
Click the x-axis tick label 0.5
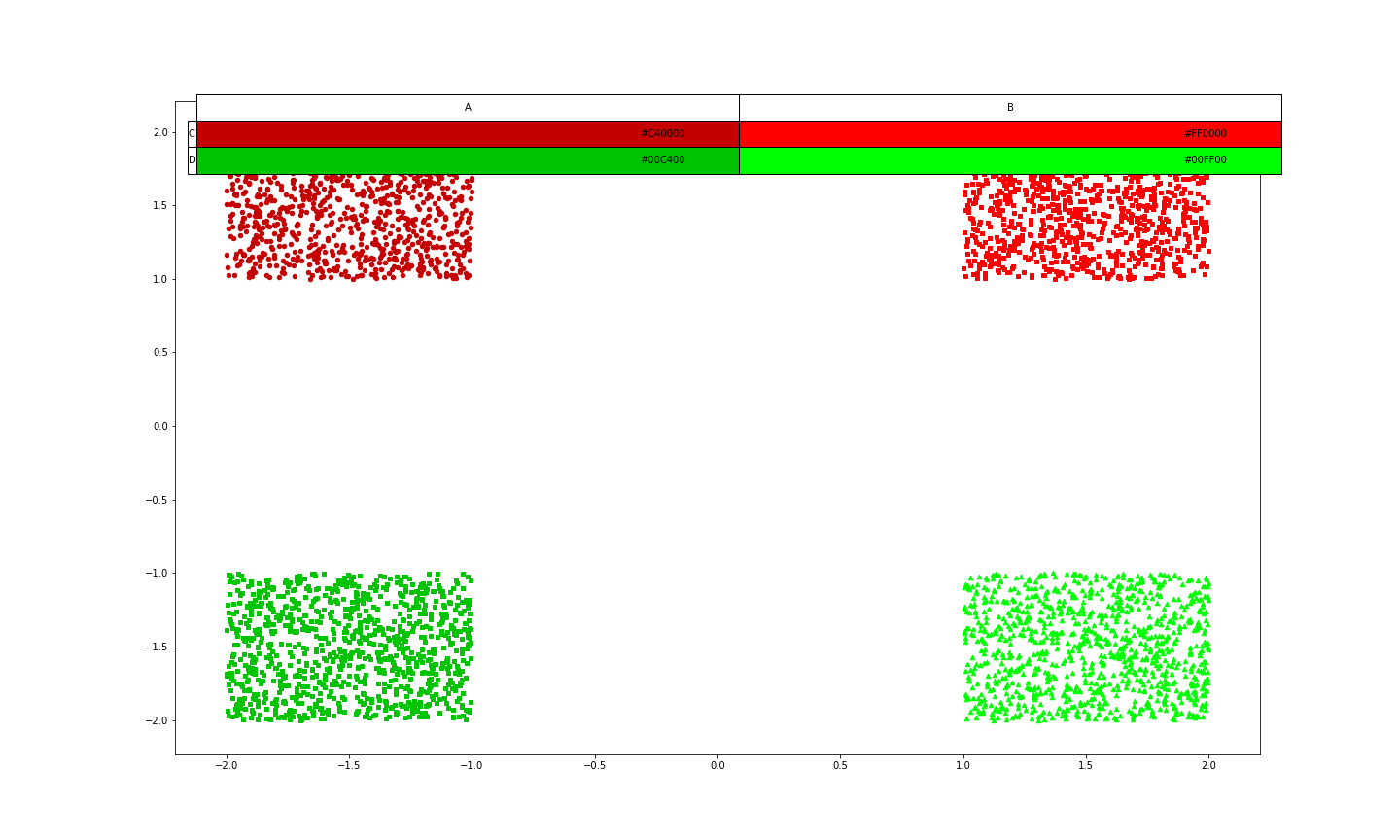pyautogui.click(x=840, y=766)
